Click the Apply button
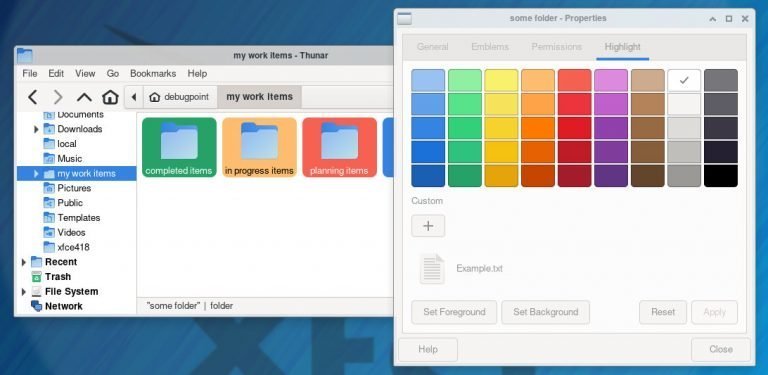This screenshot has height=375, width=768. (x=714, y=312)
